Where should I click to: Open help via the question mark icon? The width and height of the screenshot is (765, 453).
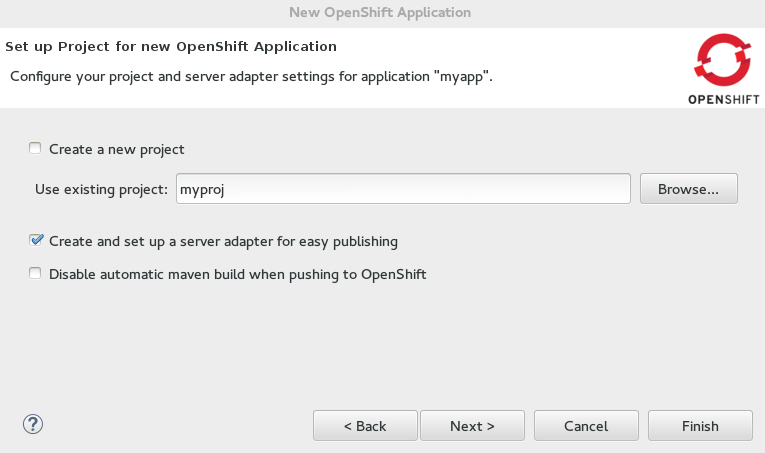[x=33, y=424]
